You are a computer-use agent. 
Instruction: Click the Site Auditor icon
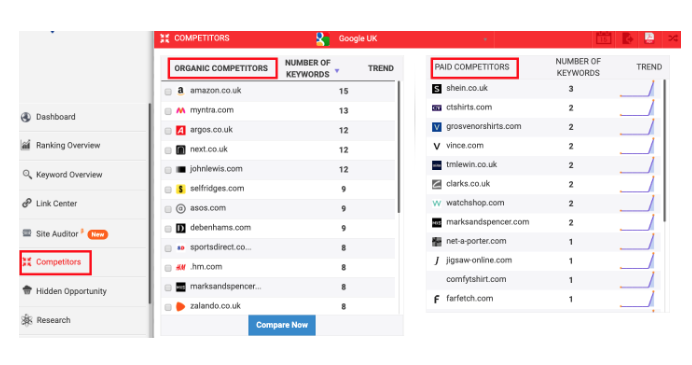coord(27,233)
